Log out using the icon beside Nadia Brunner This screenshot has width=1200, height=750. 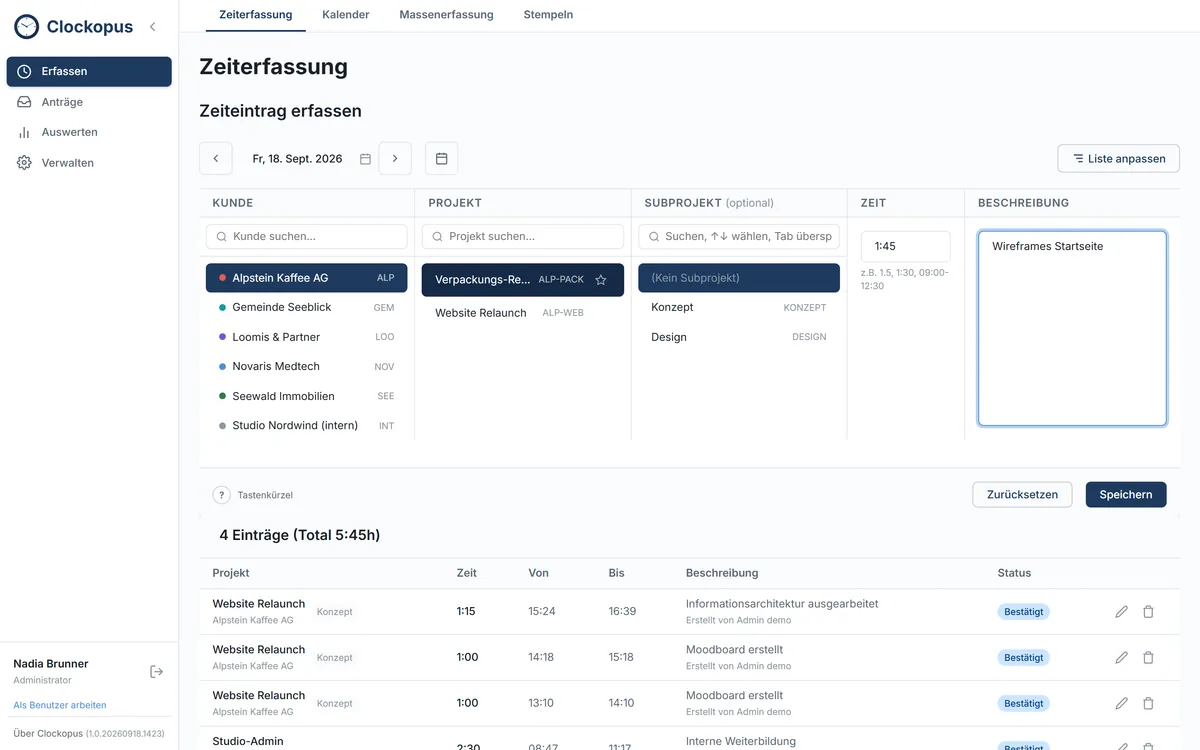(x=156, y=672)
